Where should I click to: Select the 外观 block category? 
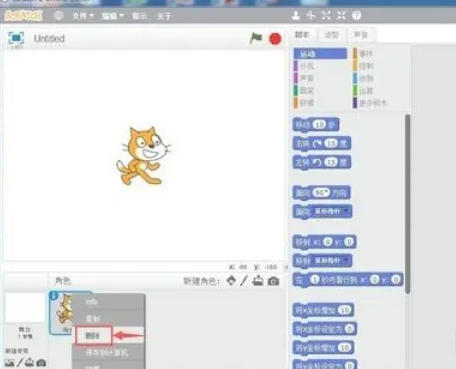click(x=320, y=66)
